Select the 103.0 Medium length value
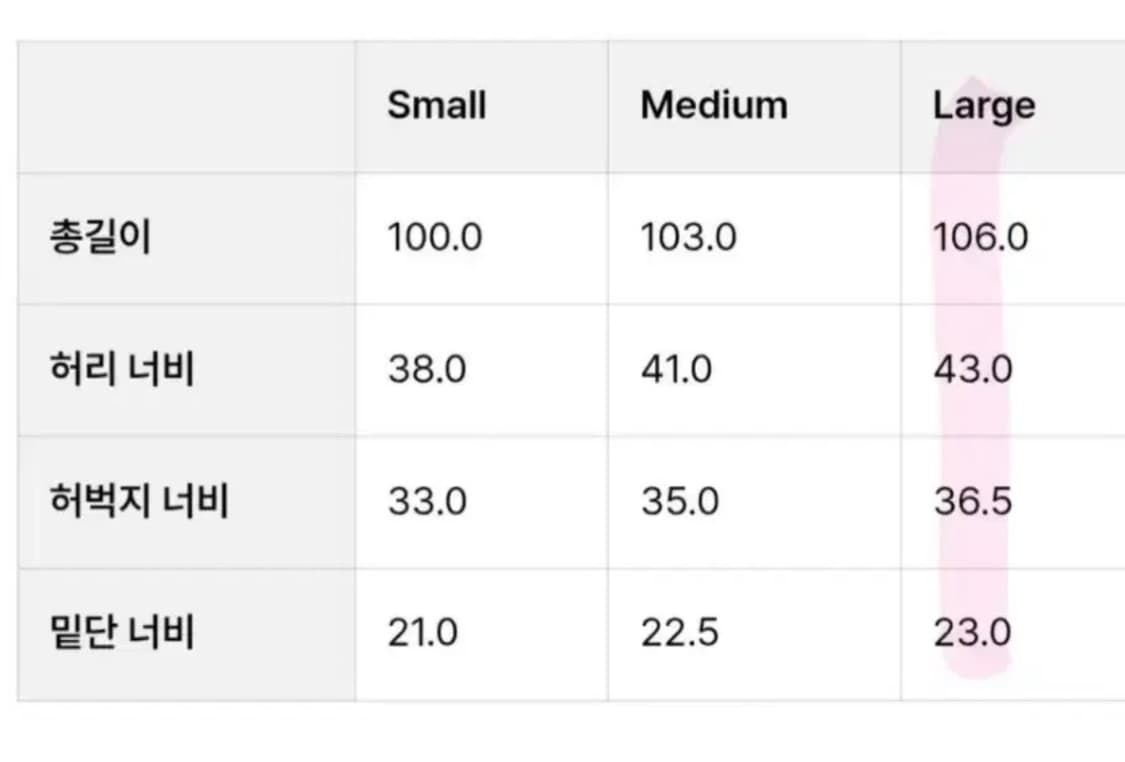 pos(689,238)
